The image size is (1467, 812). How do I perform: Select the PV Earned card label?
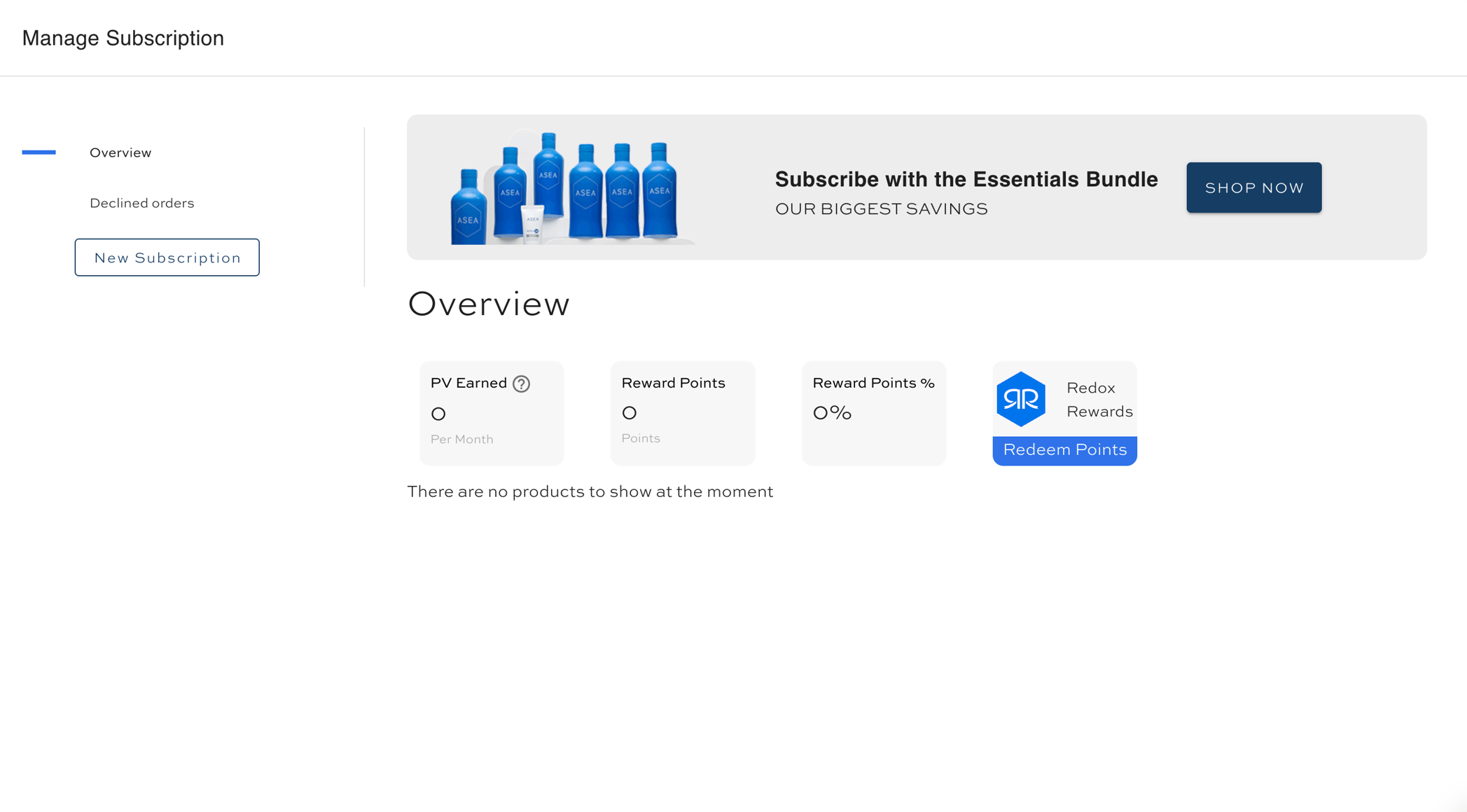click(x=468, y=383)
